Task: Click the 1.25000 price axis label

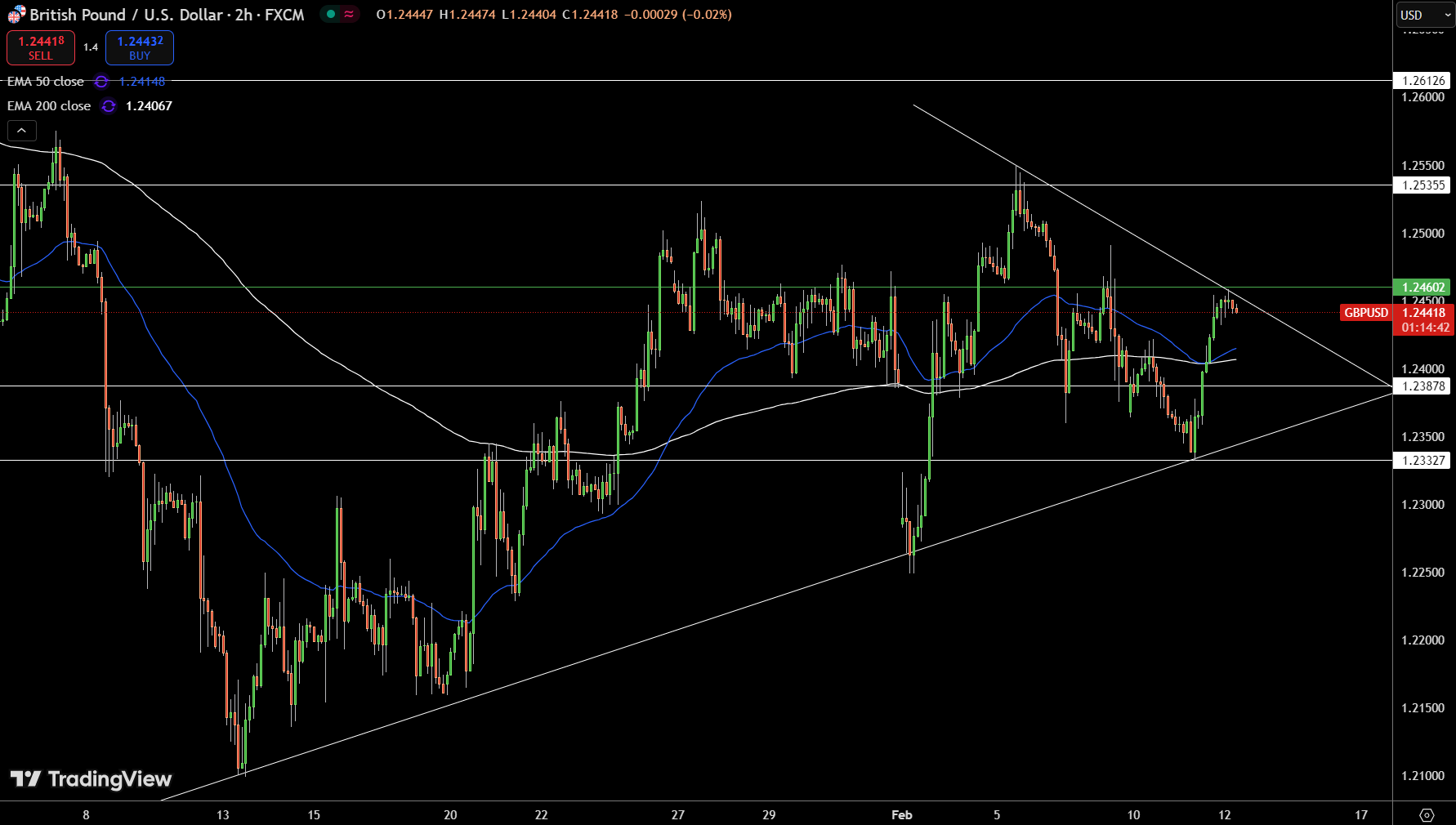Action: pyautogui.click(x=1423, y=234)
